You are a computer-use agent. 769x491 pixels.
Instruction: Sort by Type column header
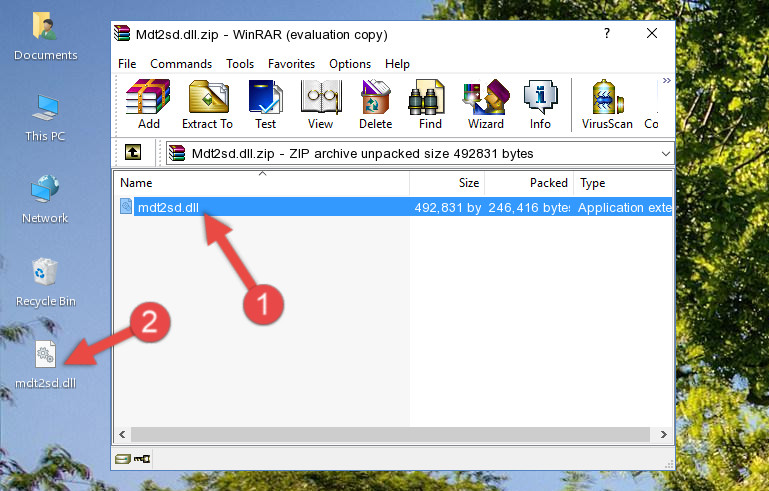coord(623,183)
